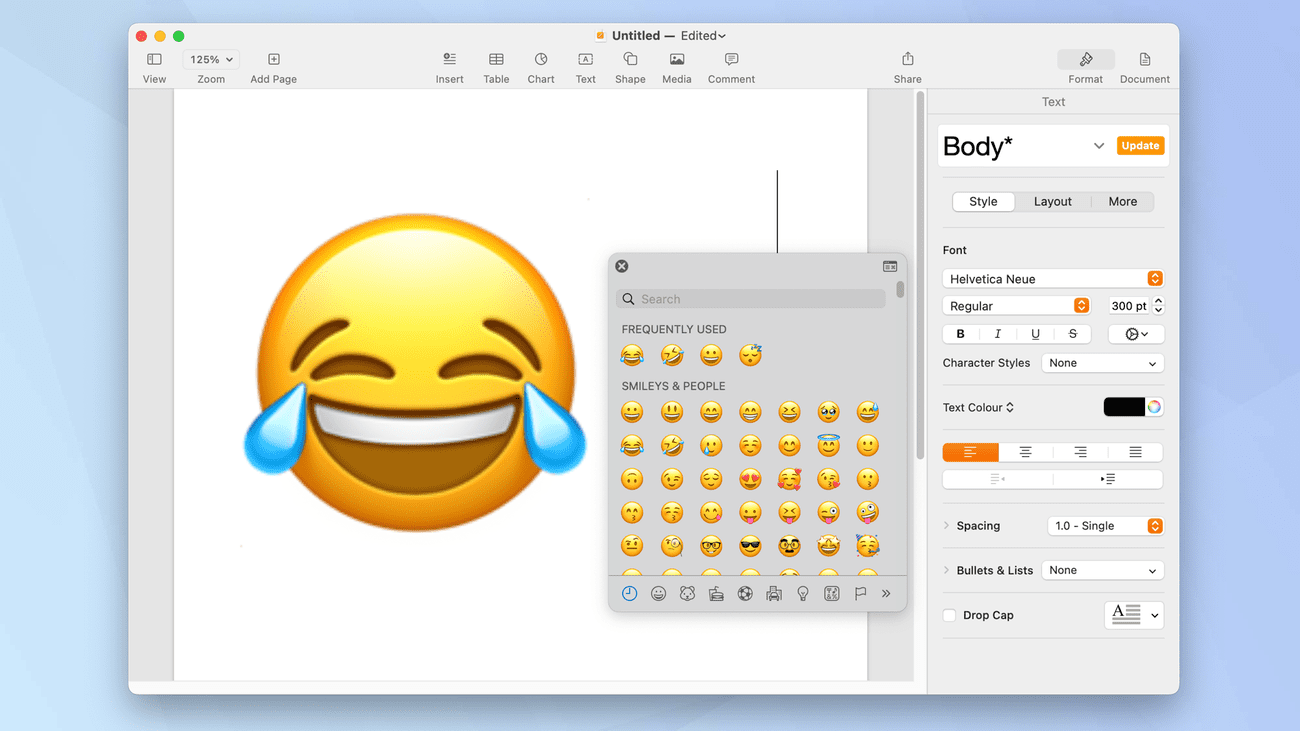Toggle italic text formatting
The height and width of the screenshot is (731, 1300).
pos(998,334)
